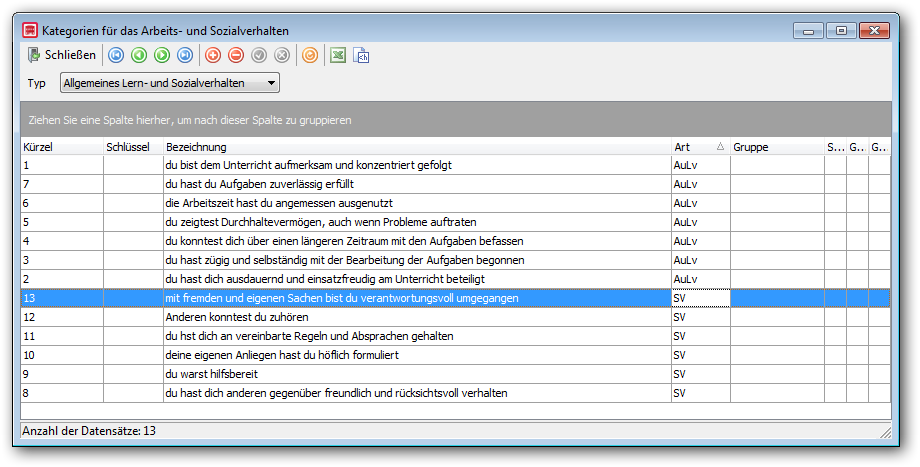920x467 pixels.
Task: Go to next record
Action: [x=162, y=55]
